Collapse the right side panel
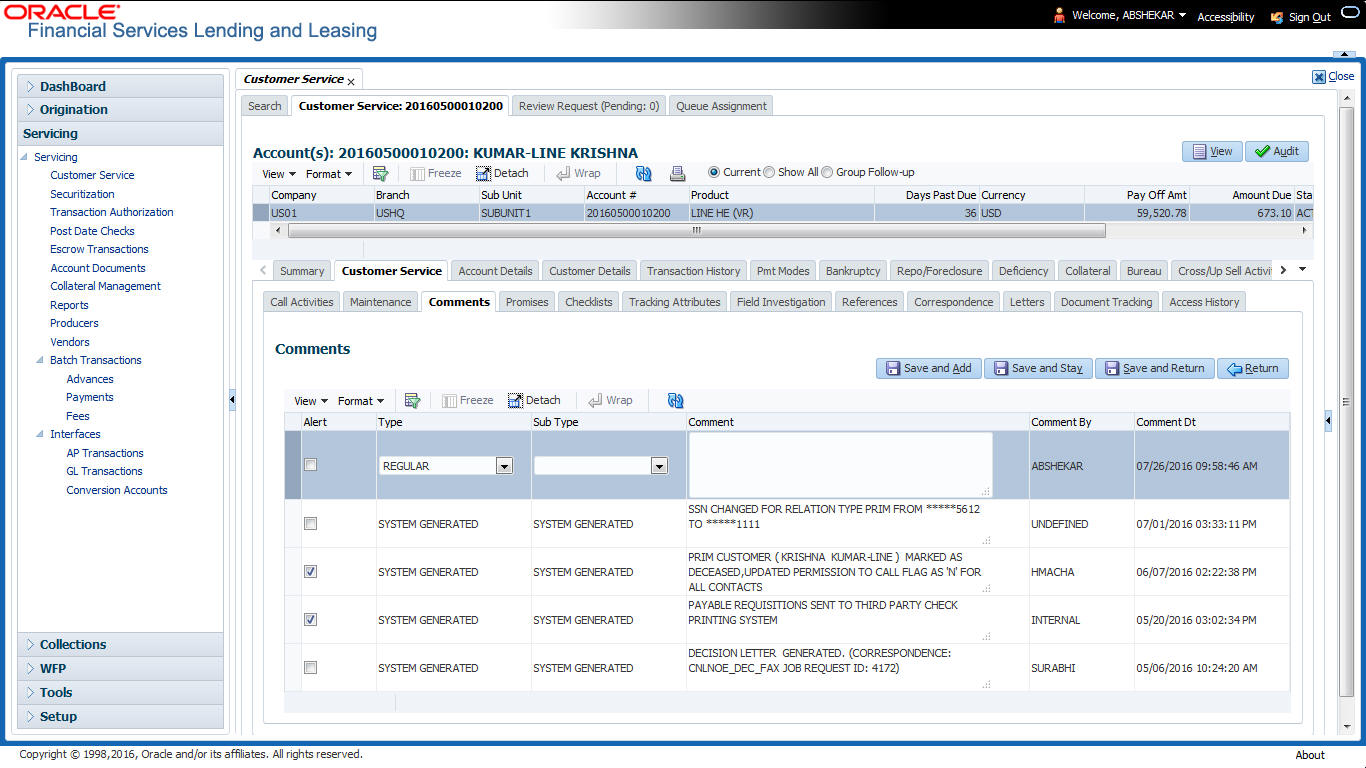Image resolution: width=1366 pixels, height=768 pixels. point(1328,422)
